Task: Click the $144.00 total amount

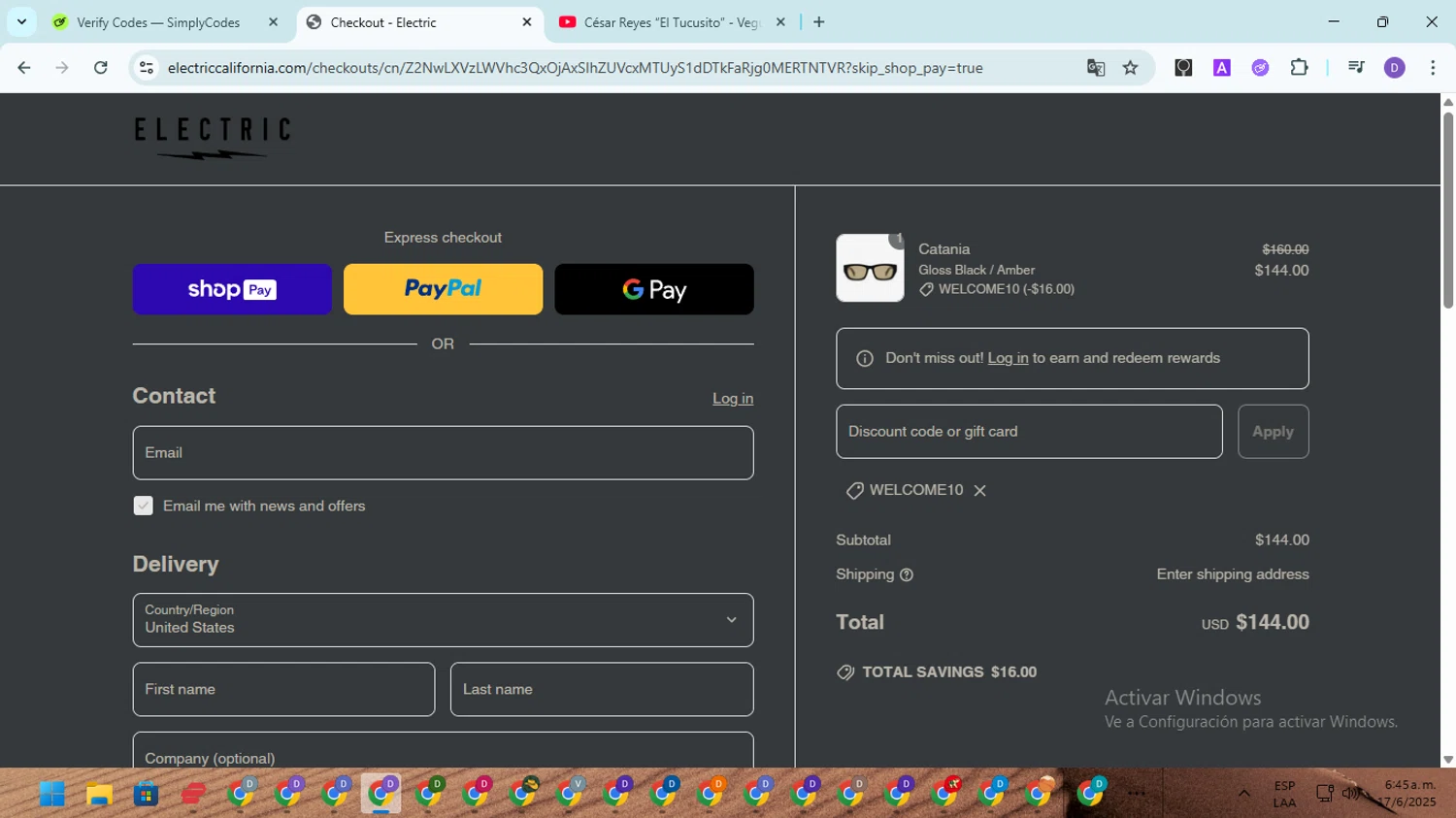Action: 1273,623
